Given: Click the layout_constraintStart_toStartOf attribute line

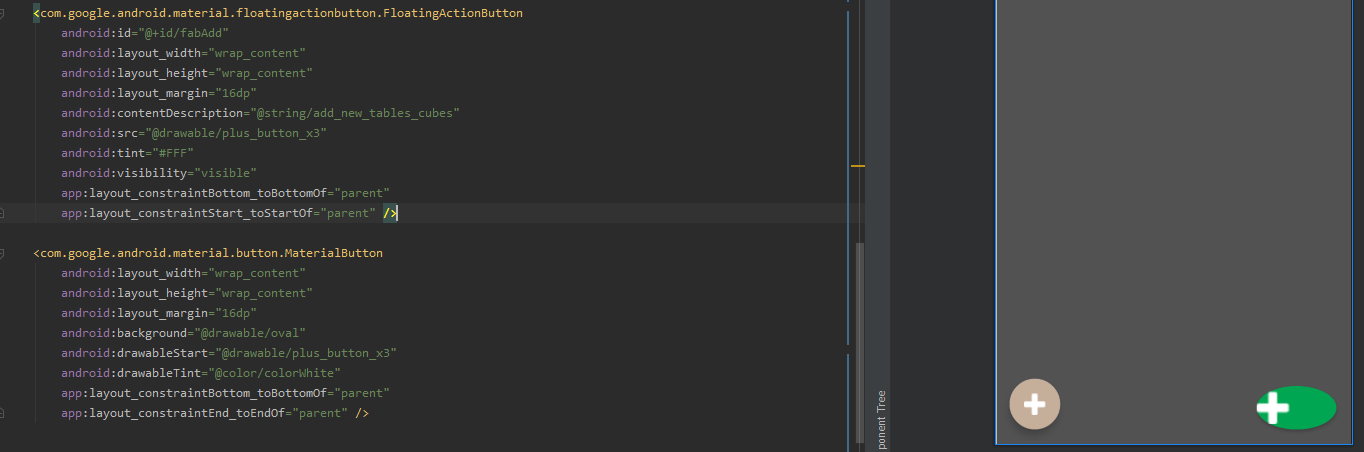Looking at the screenshot, I should click(219, 213).
